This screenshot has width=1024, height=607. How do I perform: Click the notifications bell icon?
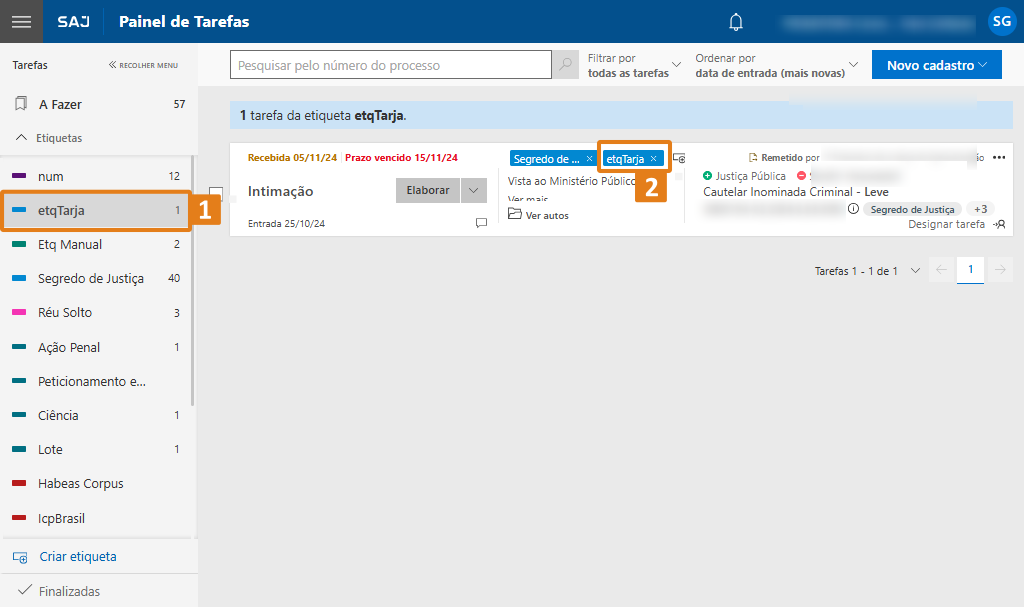point(736,22)
